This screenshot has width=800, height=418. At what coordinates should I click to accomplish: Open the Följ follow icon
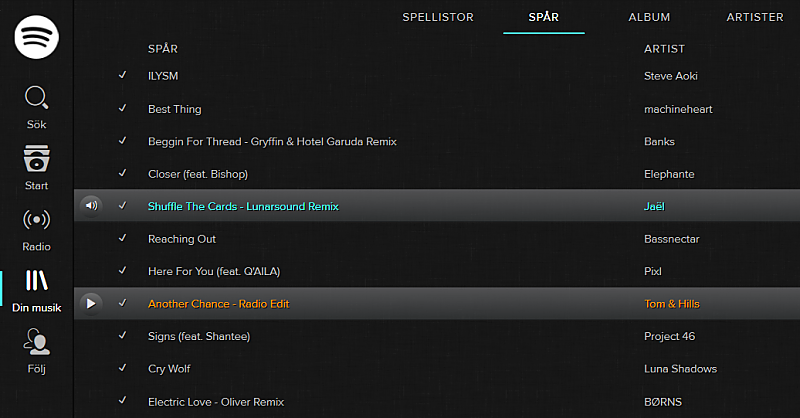coord(36,343)
